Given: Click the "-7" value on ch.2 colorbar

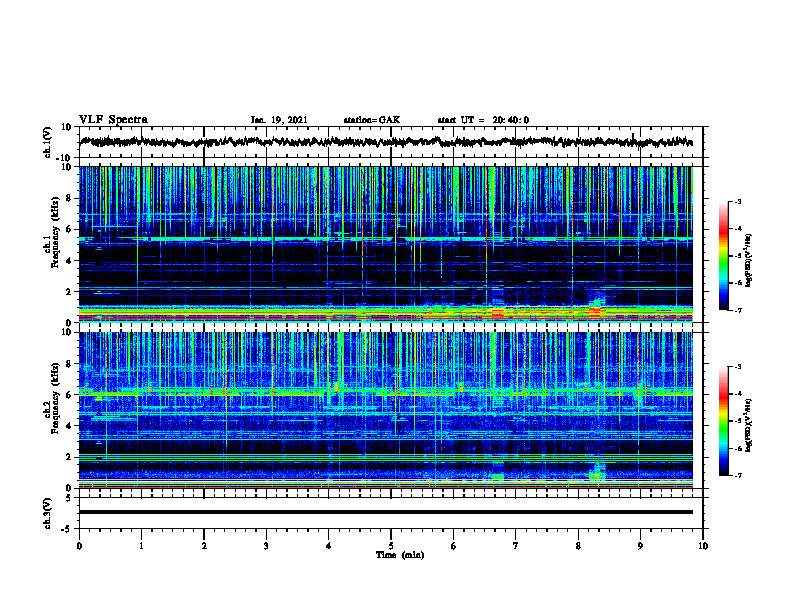Looking at the screenshot, I should (x=737, y=476).
